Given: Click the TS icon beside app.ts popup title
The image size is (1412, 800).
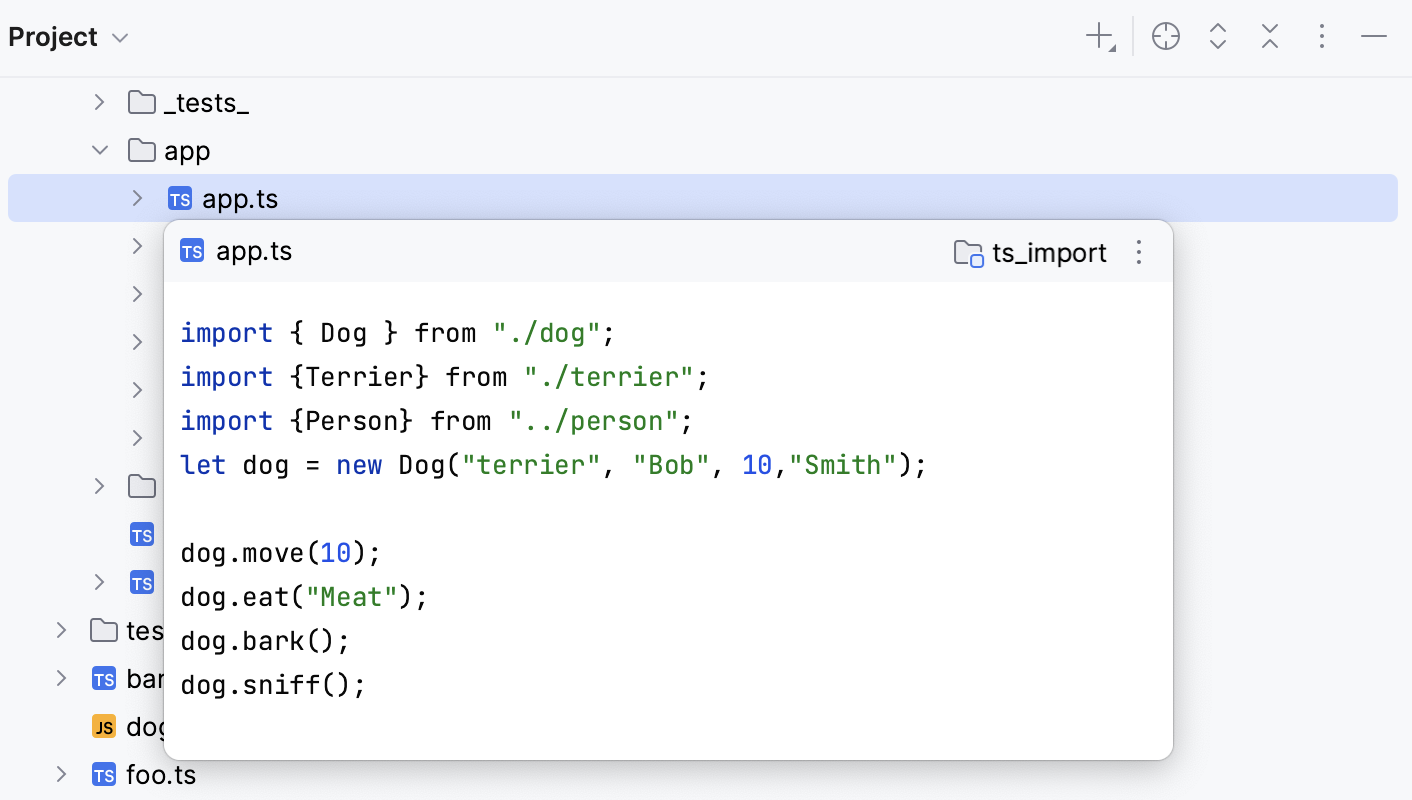Looking at the screenshot, I should click(191, 251).
